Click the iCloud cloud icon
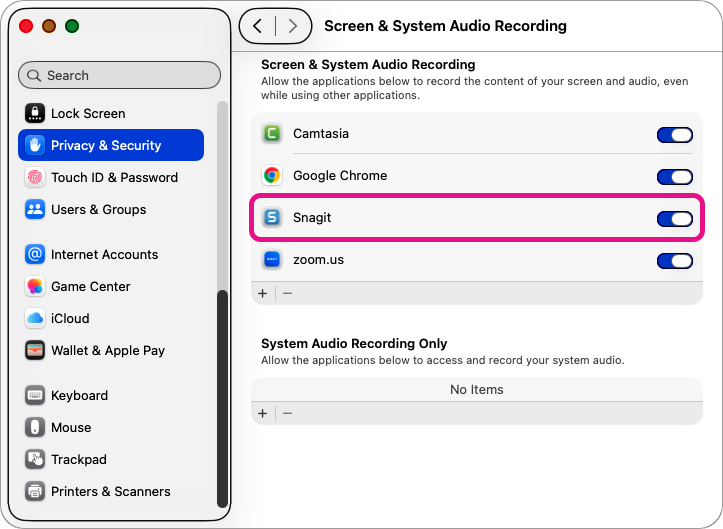Screen dimensions: 723x529 pos(35,318)
